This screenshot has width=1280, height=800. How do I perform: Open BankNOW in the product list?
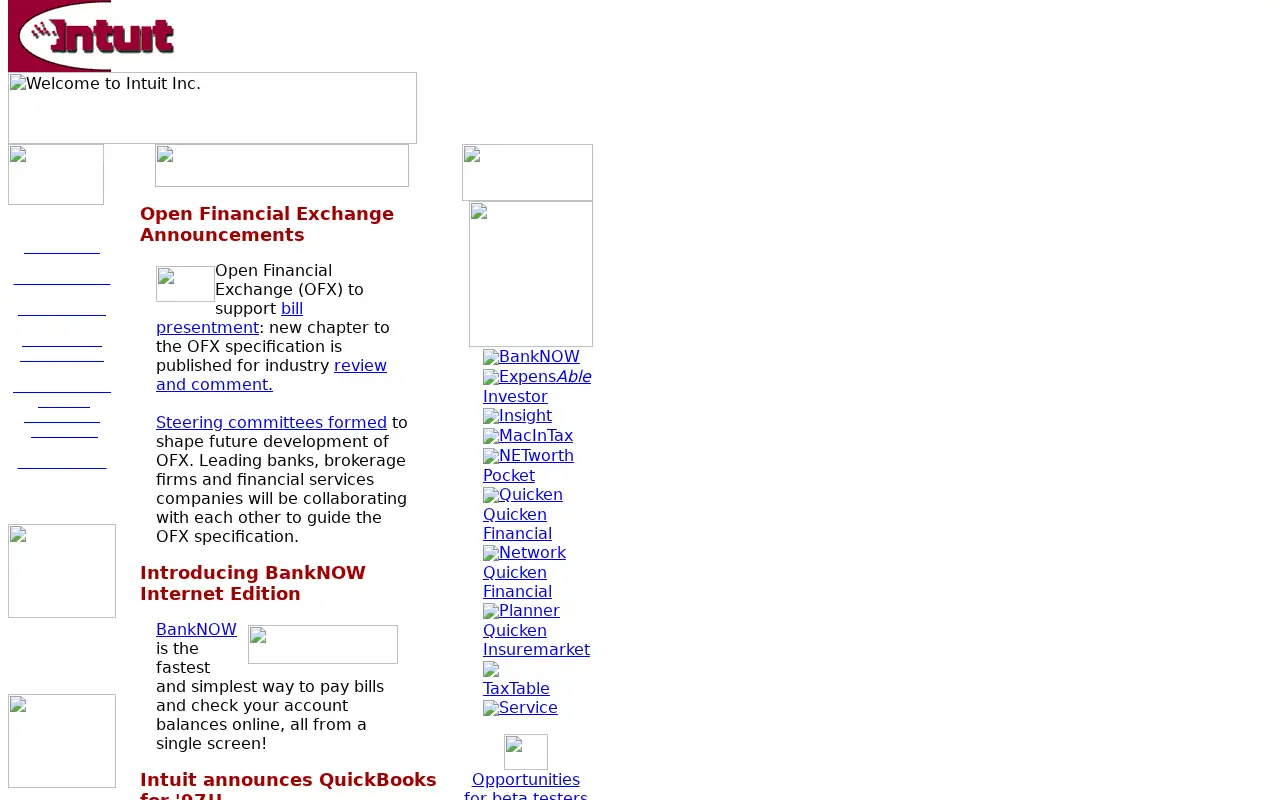tap(531, 357)
